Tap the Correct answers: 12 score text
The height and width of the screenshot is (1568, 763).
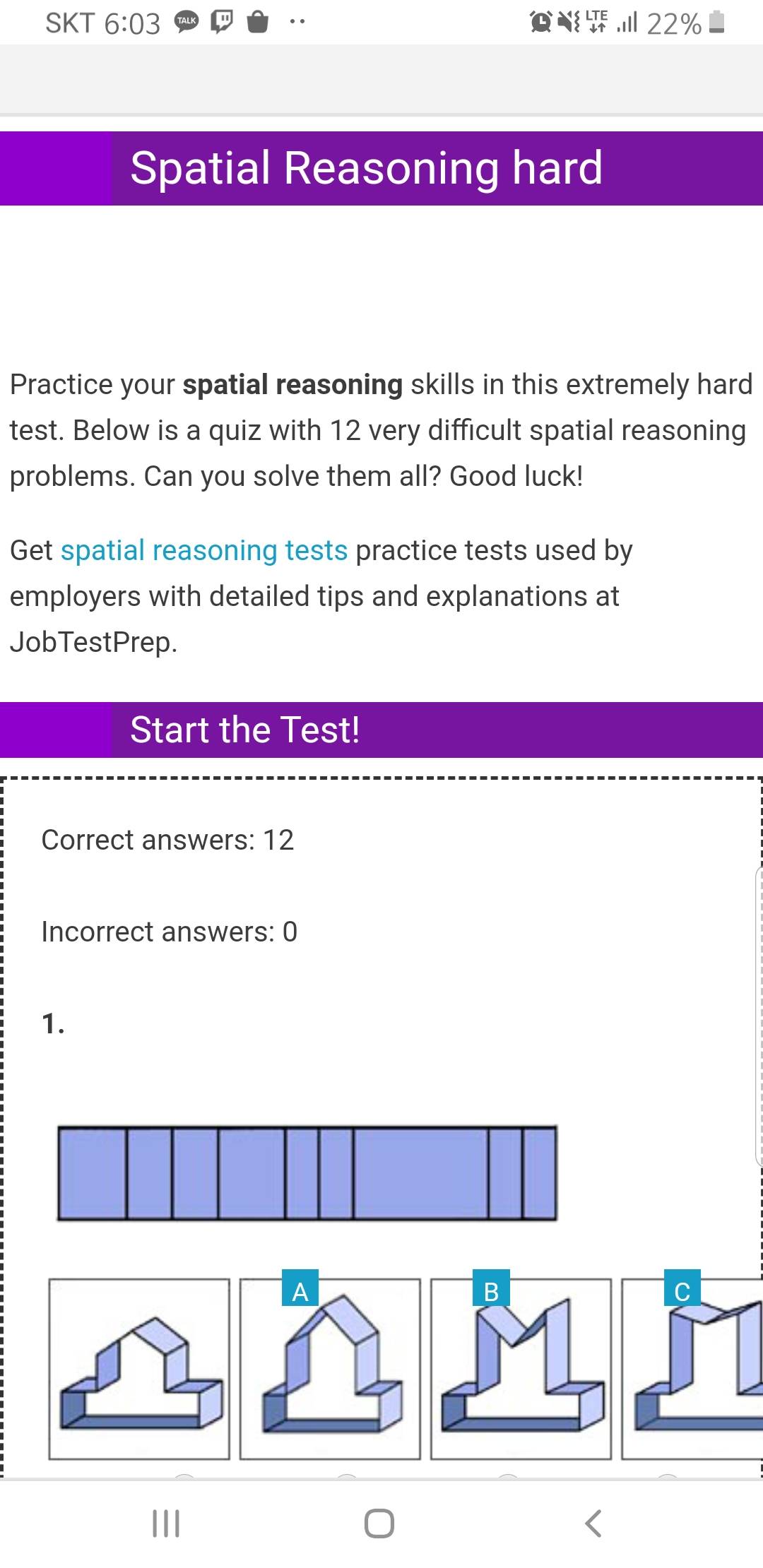coord(167,840)
